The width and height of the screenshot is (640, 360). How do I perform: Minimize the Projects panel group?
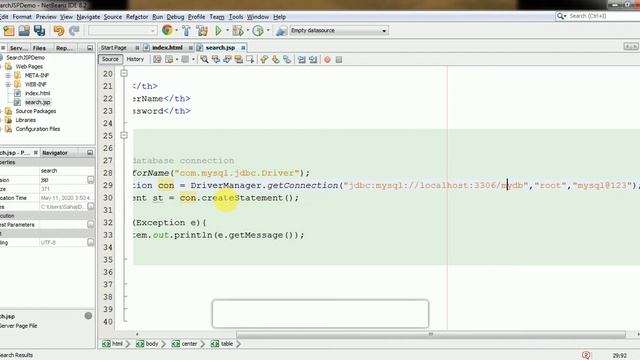90,48
